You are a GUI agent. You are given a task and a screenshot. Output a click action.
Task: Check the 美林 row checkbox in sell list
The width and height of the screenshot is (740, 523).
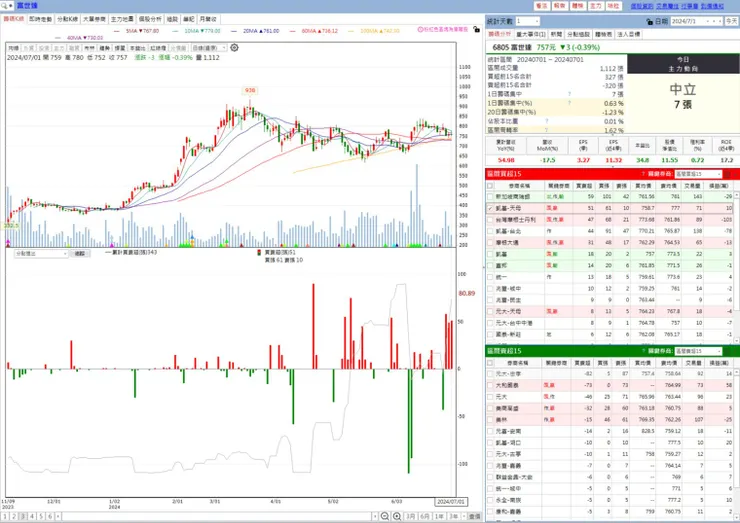(x=490, y=420)
